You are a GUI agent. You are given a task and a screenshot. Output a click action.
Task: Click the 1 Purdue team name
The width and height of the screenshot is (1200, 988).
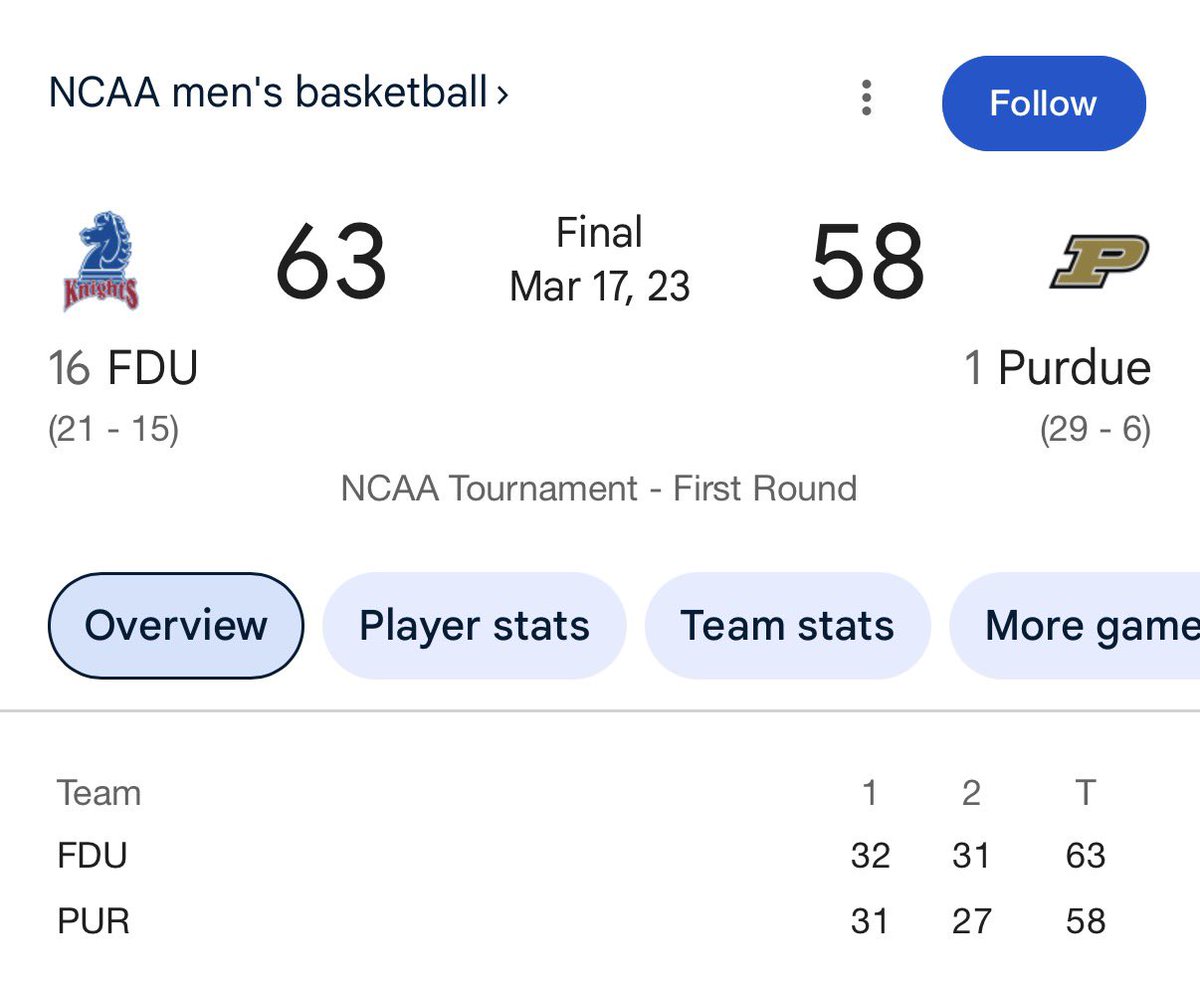point(1057,368)
